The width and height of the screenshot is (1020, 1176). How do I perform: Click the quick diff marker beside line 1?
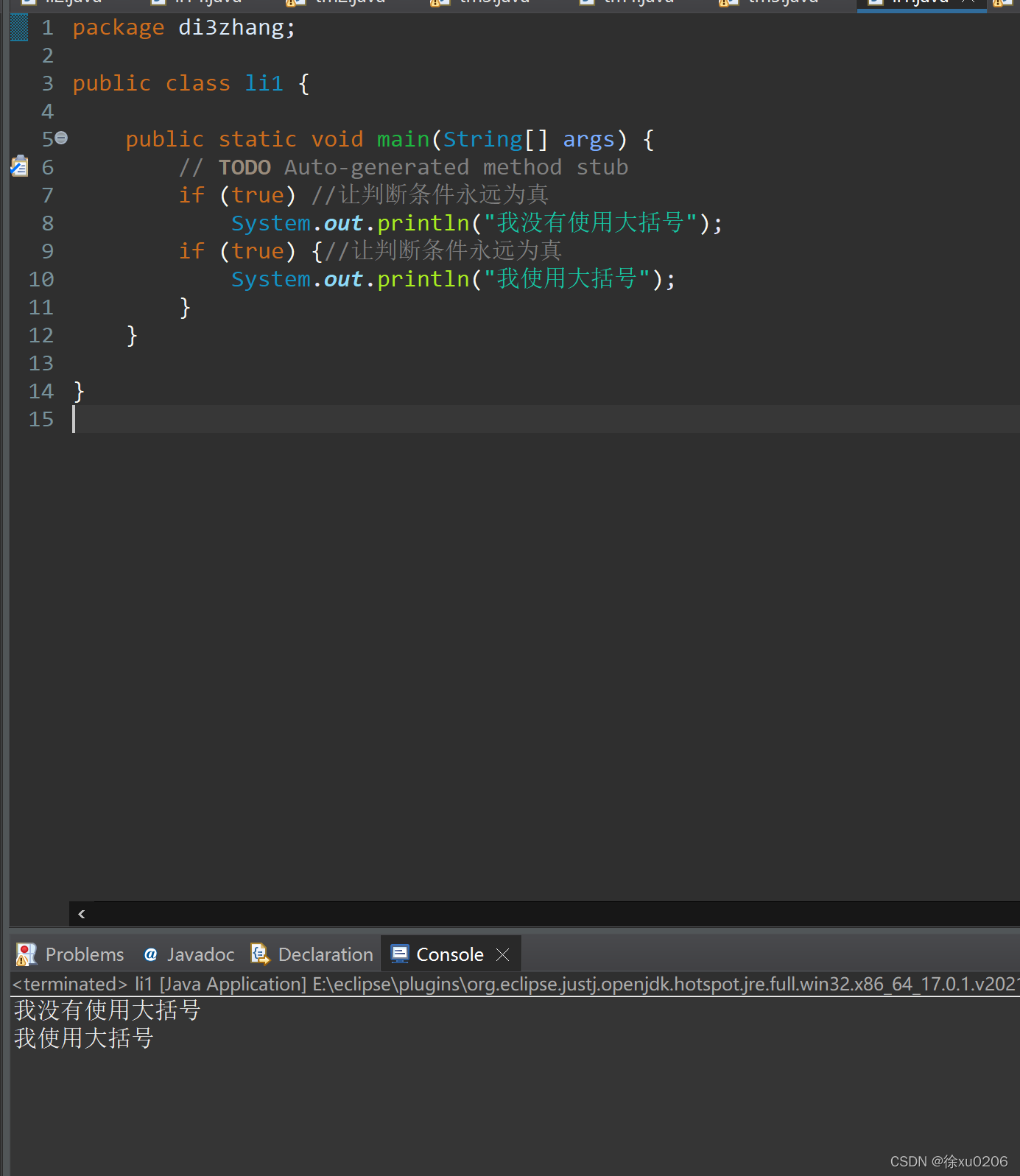pos(19,27)
